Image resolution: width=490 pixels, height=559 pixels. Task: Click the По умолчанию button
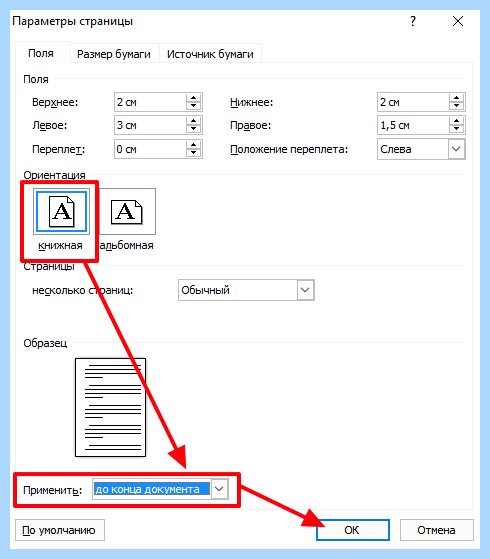point(60,530)
